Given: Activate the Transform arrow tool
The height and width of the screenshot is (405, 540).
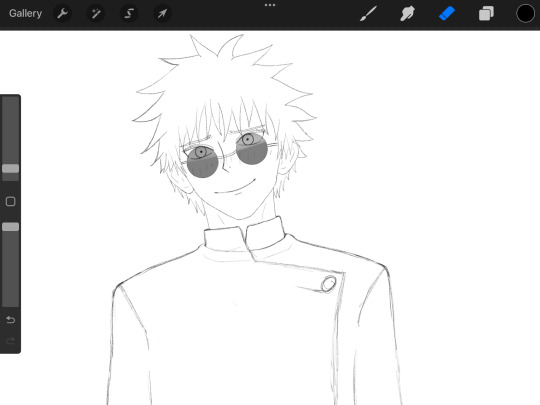Looking at the screenshot, I should [162, 13].
